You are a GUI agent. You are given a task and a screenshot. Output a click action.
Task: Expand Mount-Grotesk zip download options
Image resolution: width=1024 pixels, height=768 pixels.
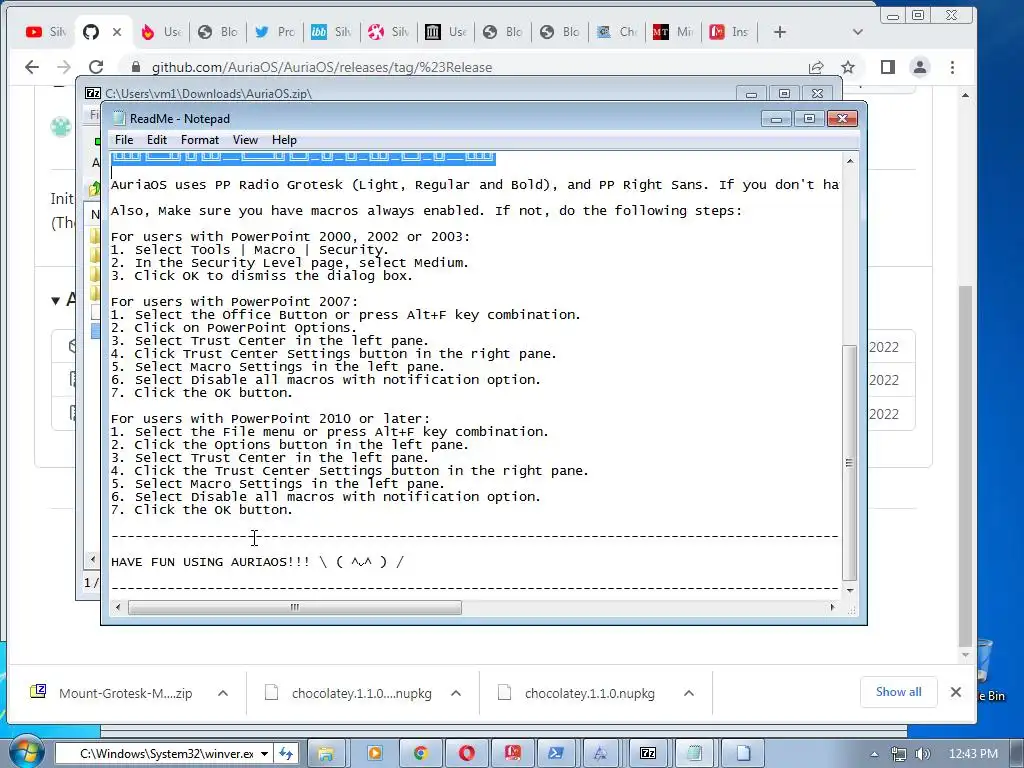pyautogui.click(x=223, y=693)
